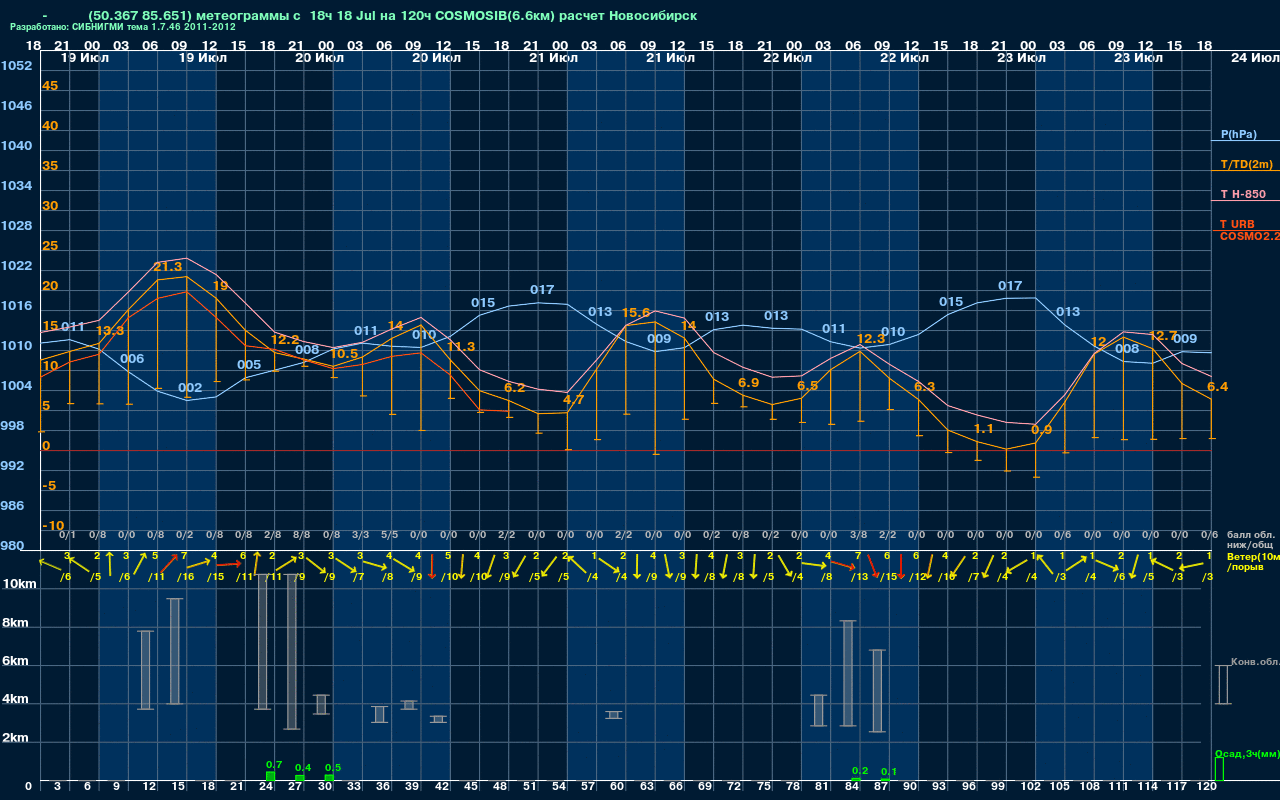Click the Осад,3ч(мм) precipitation legend label
1280x800 pixels.
coord(1247,753)
